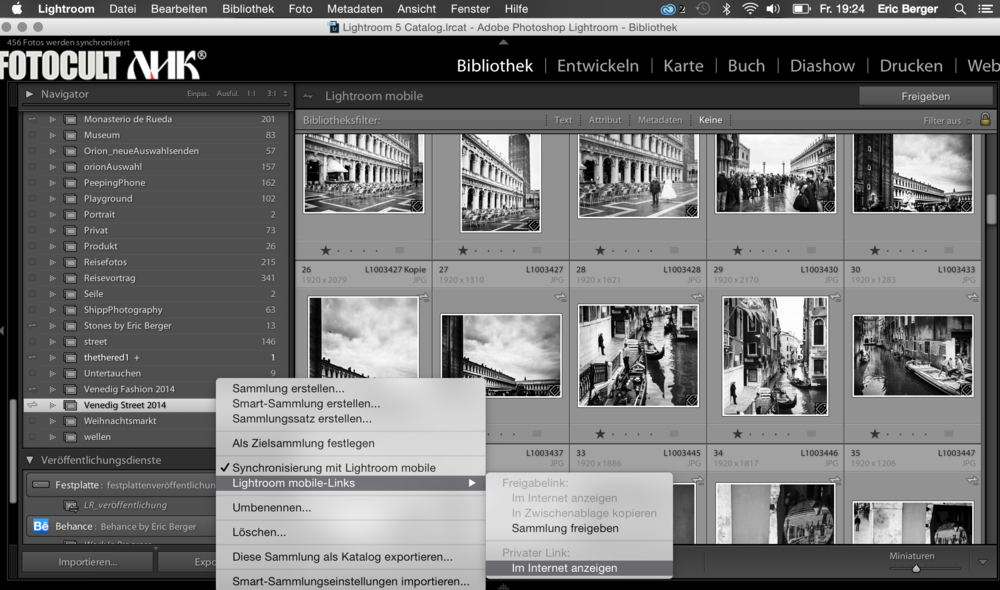Open the Spotlight search icon
Viewport: 1000px width, 590px height.
(959, 9)
